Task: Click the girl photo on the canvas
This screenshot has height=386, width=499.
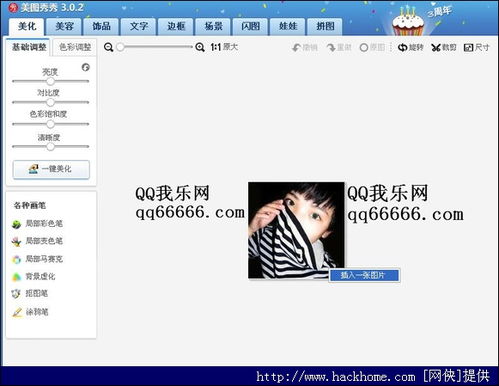Action: click(x=296, y=230)
